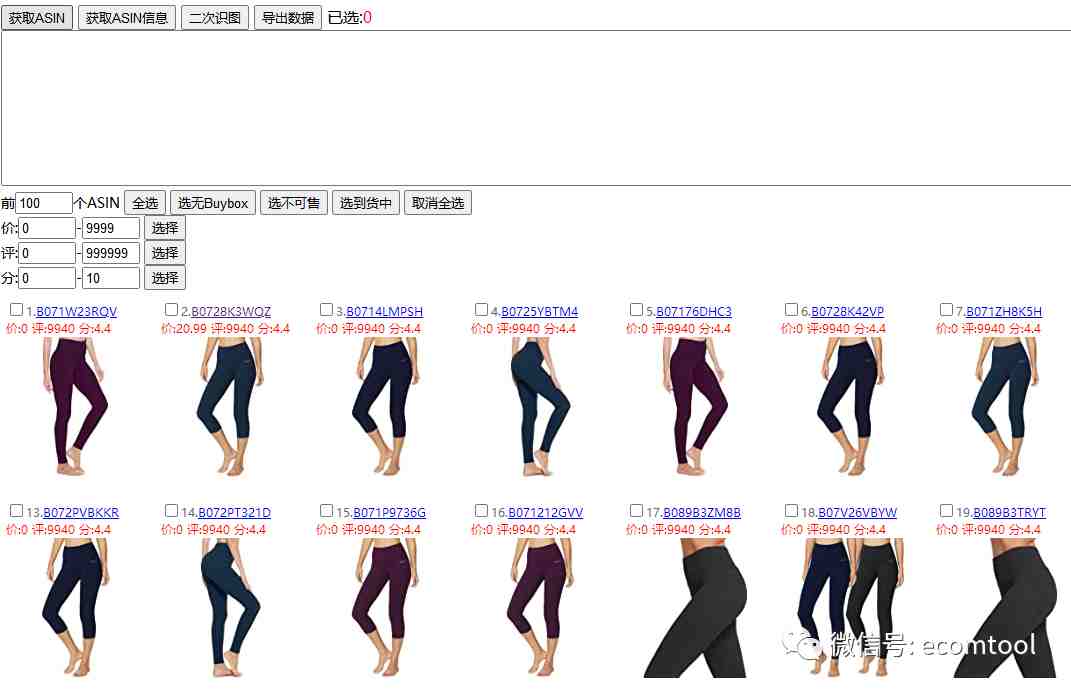Open the B089B3TRYT ASIN link

point(1010,512)
